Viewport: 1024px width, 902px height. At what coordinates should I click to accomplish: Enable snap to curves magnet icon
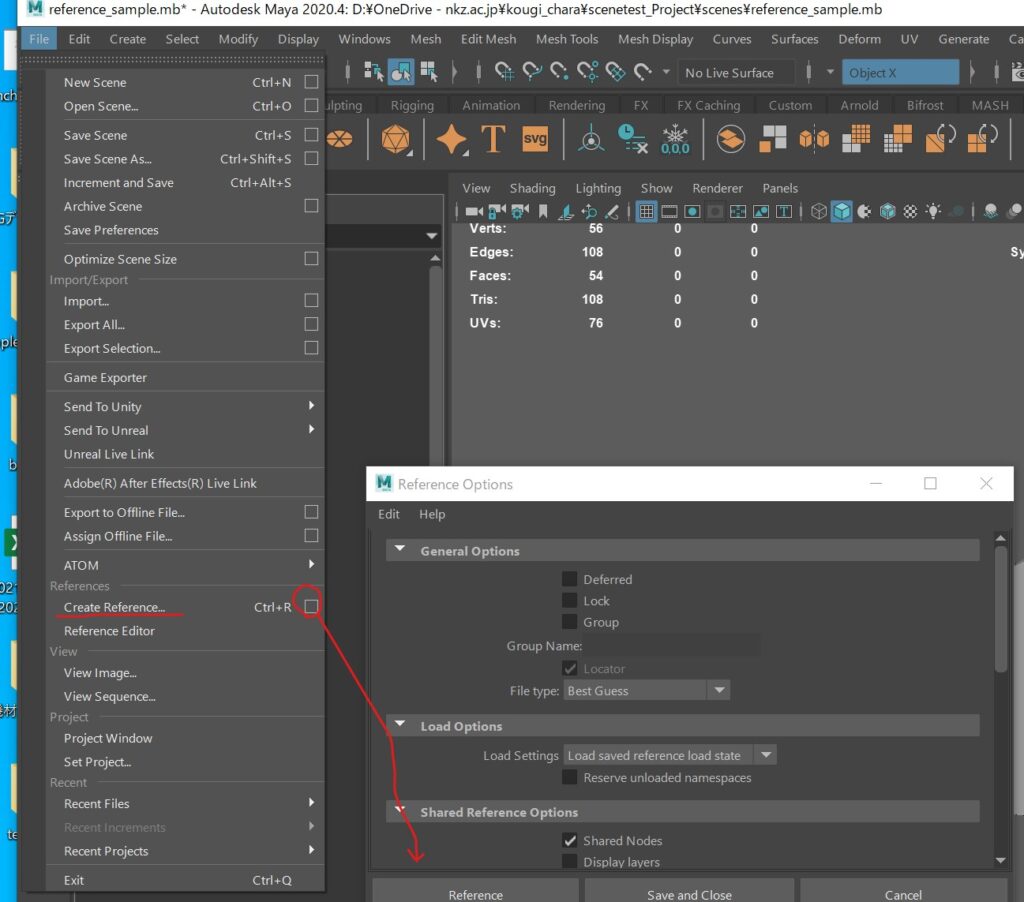[532, 72]
